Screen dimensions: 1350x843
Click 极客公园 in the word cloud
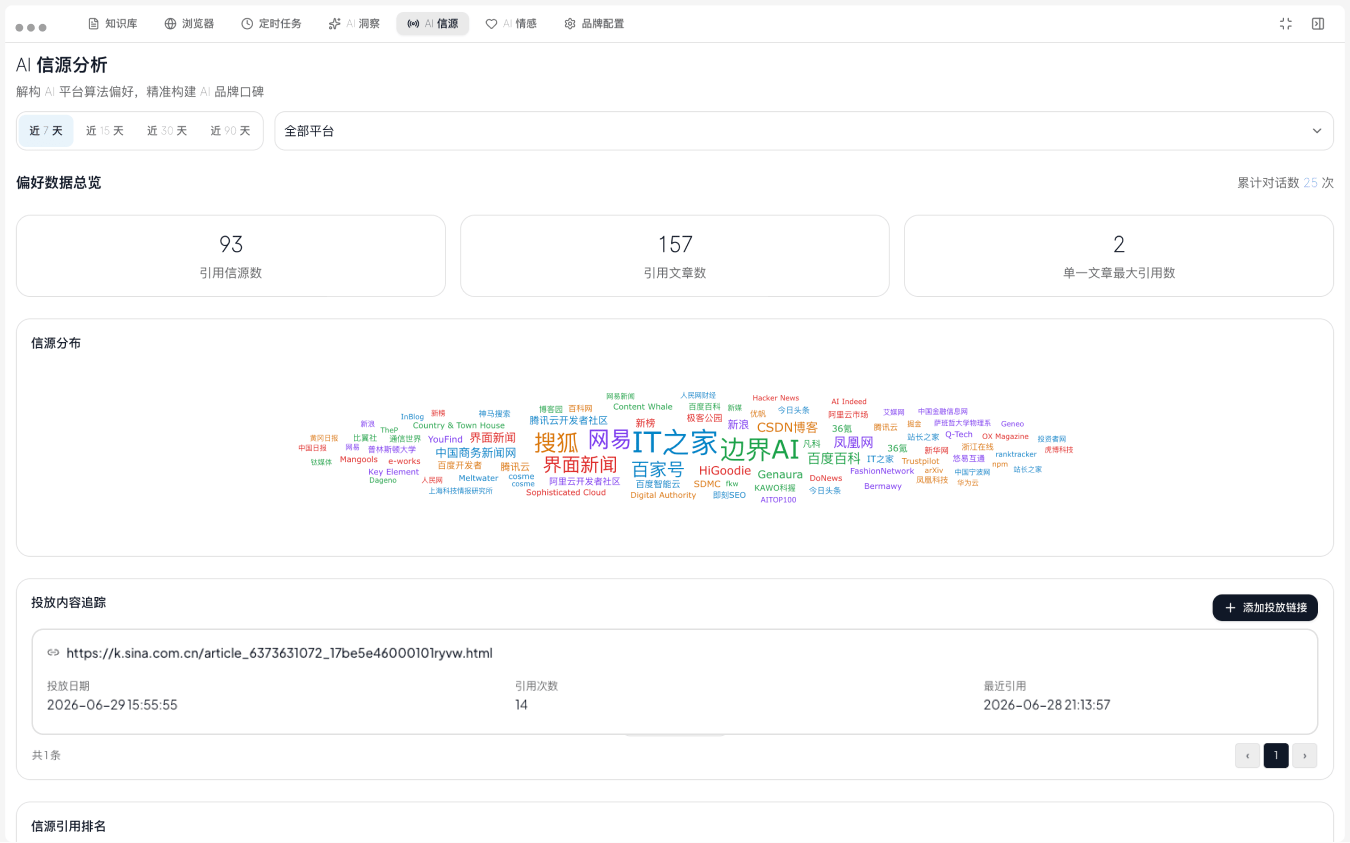coord(704,418)
